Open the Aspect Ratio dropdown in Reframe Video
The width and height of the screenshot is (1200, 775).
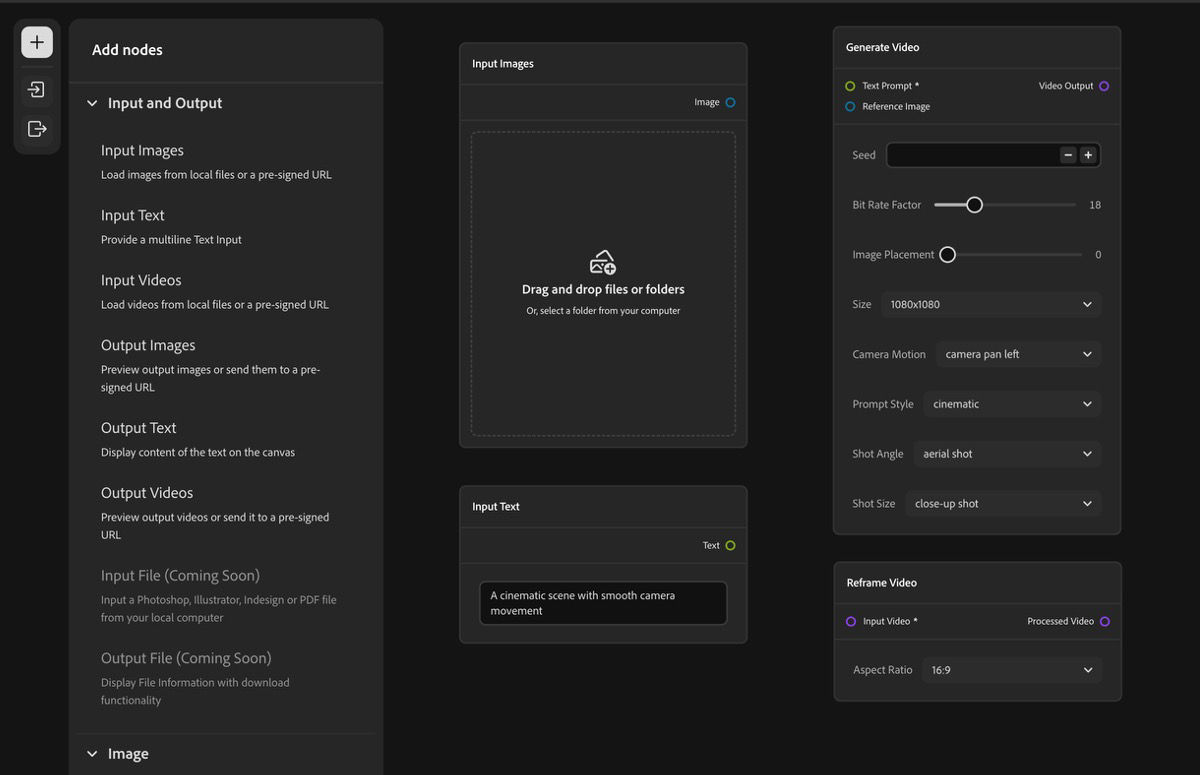point(1012,669)
